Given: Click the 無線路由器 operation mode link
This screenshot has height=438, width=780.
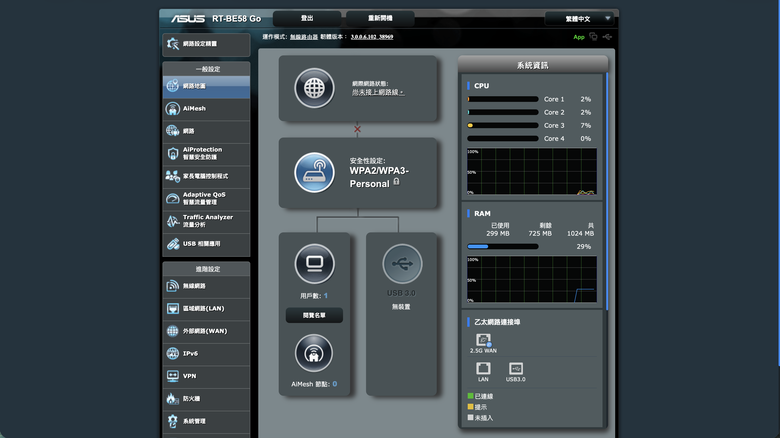Looking at the screenshot, I should click(304, 37).
